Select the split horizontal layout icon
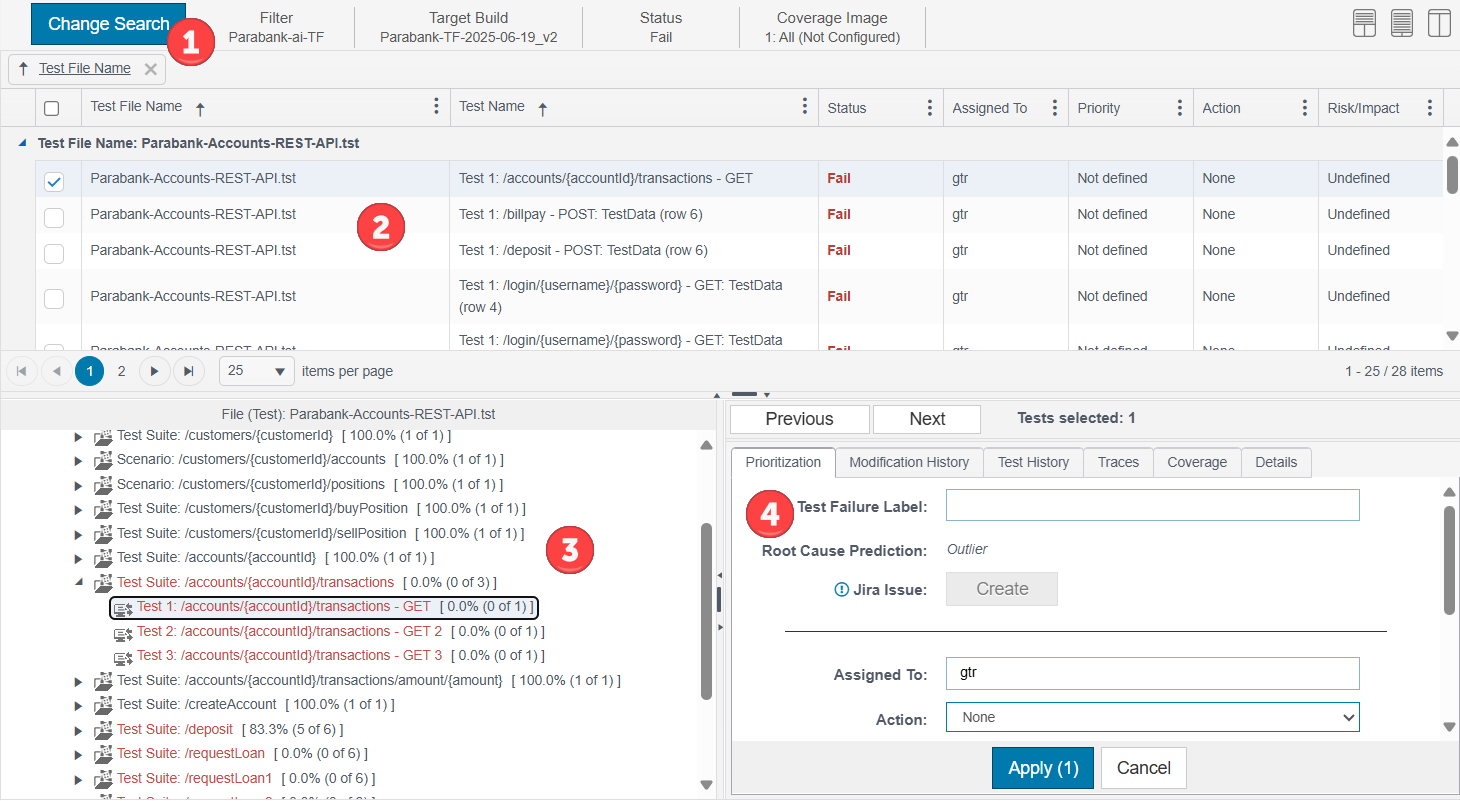Image resolution: width=1460 pixels, height=801 pixels. click(1365, 24)
